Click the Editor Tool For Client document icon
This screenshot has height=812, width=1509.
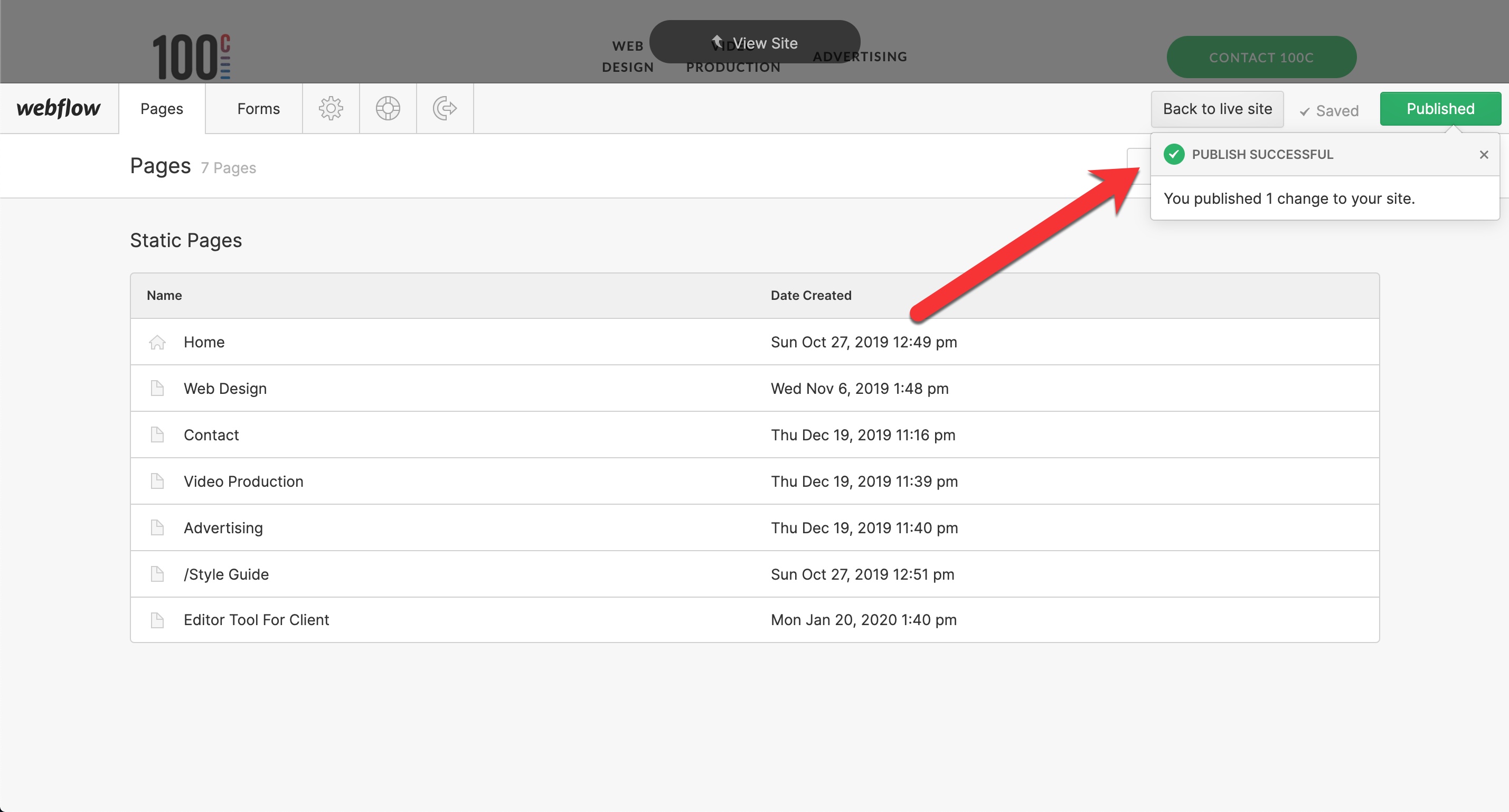(x=157, y=620)
